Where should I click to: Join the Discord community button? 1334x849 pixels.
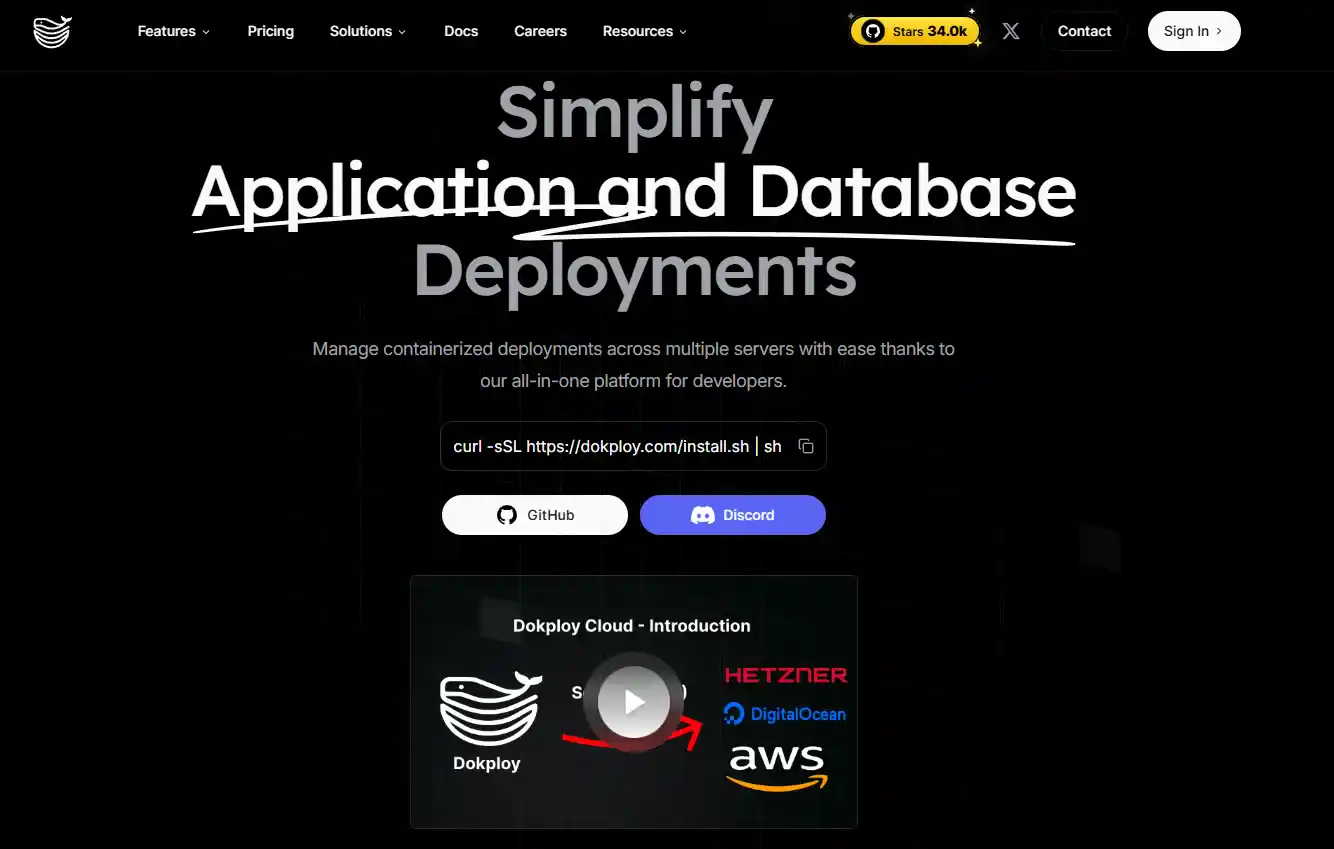tap(733, 515)
